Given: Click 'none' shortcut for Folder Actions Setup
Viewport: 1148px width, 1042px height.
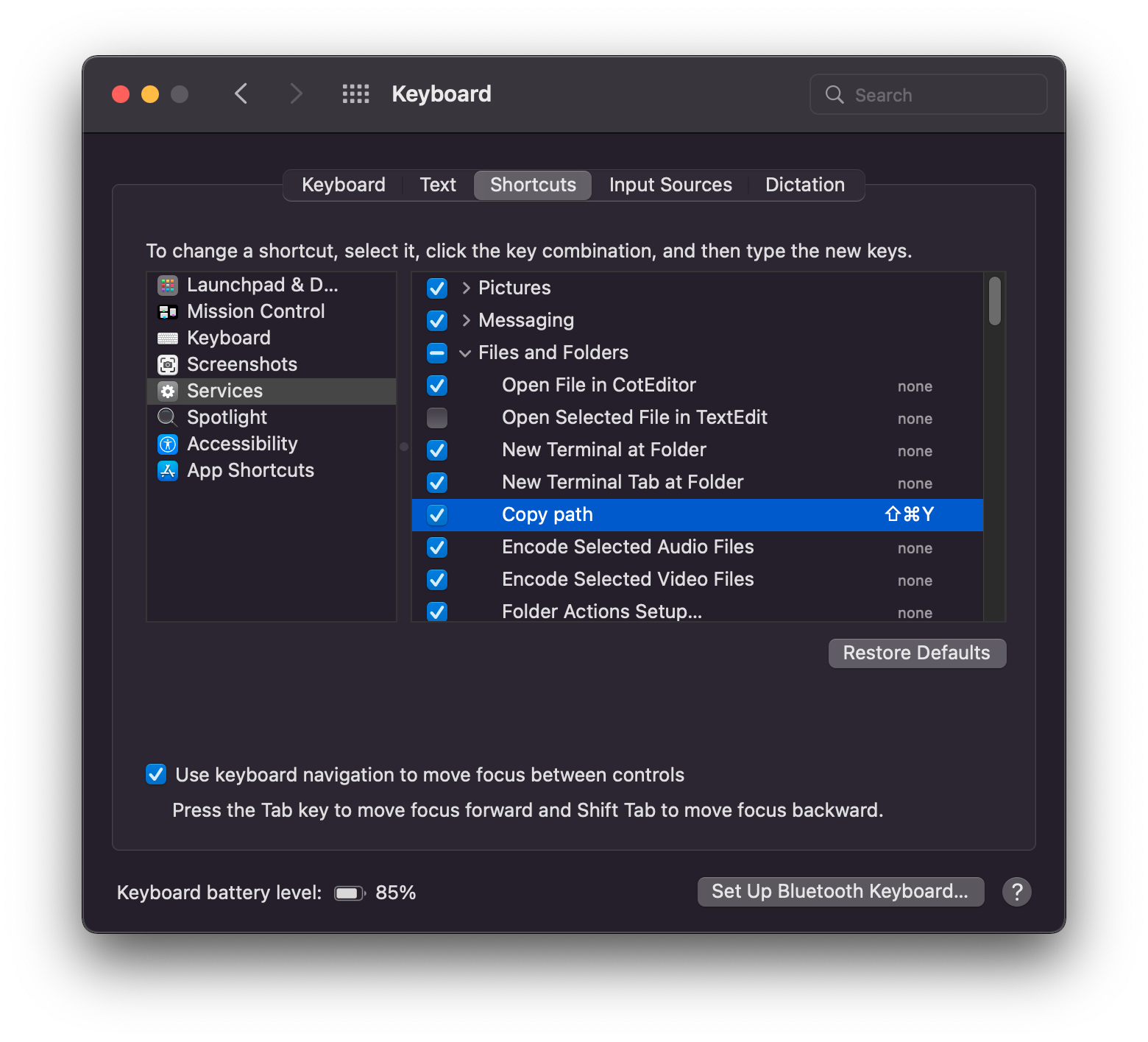Looking at the screenshot, I should pos(915,613).
